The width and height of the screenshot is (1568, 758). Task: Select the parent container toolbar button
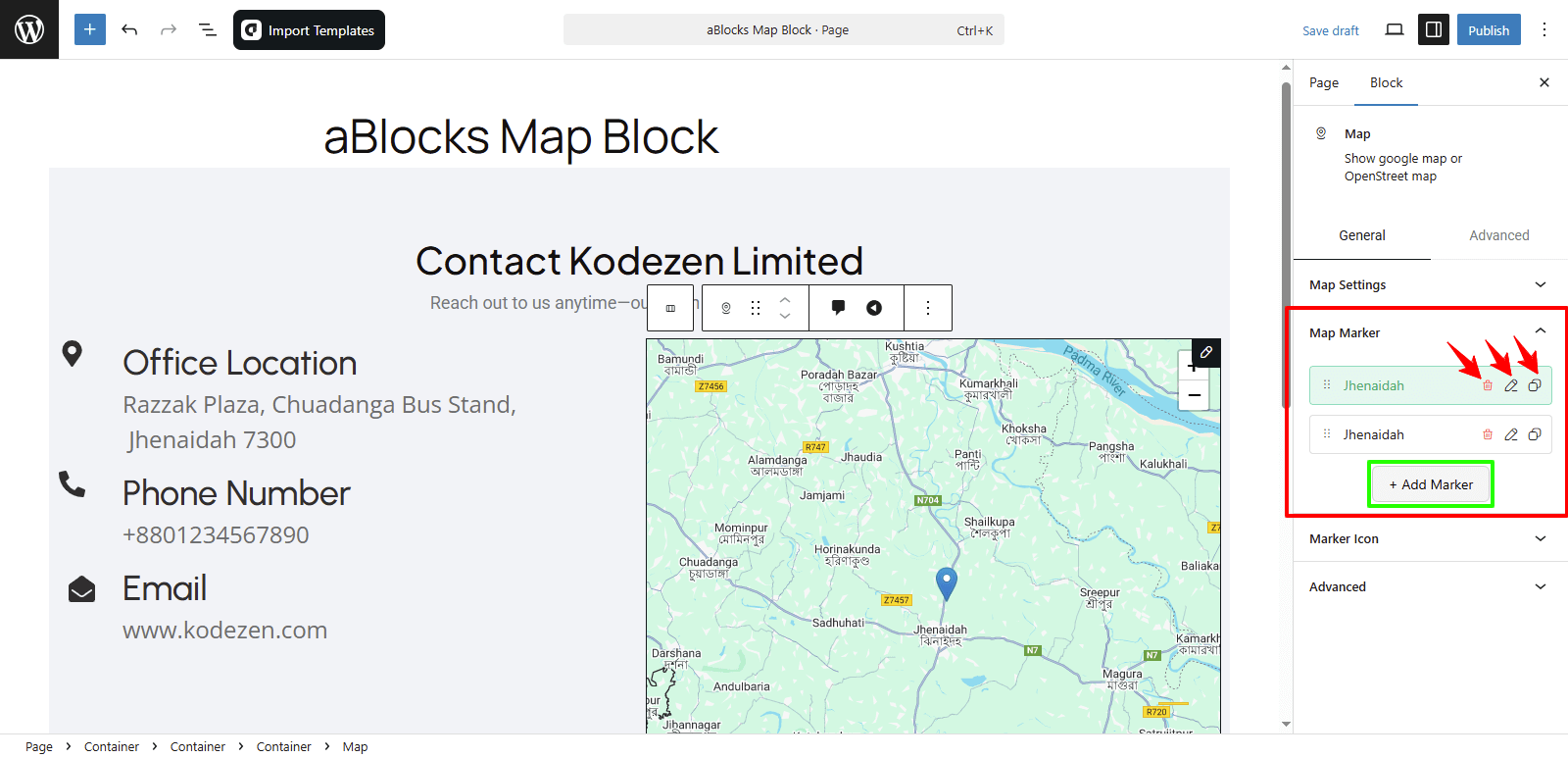670,308
